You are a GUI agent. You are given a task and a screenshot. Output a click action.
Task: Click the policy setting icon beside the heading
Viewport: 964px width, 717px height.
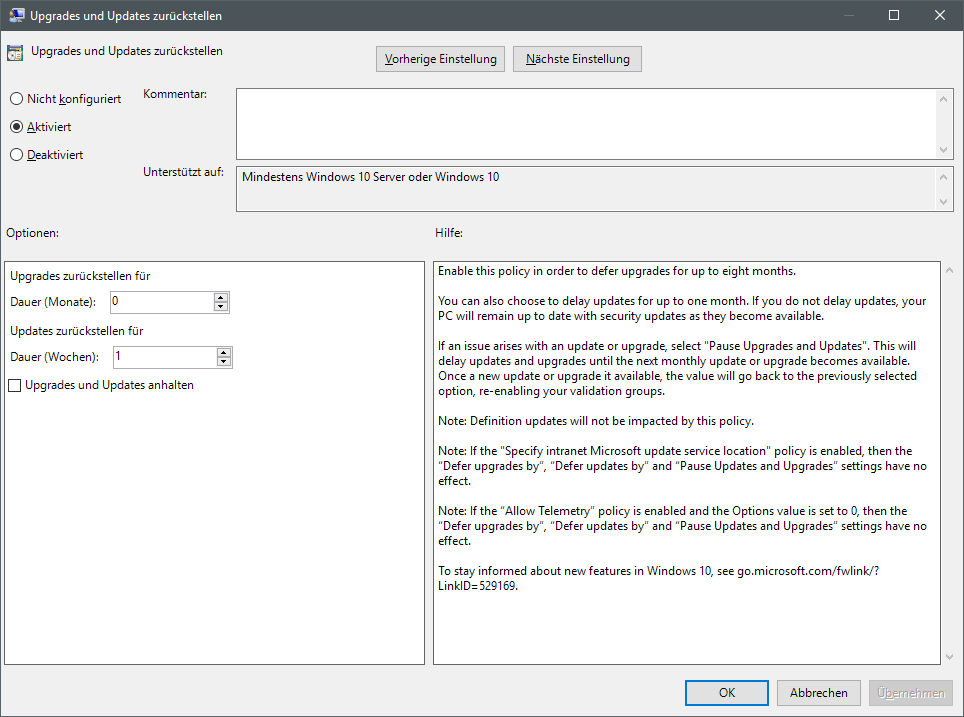click(16, 53)
